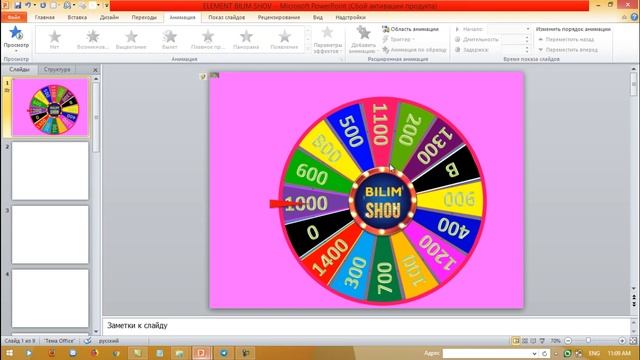Click the Заметки к слайду notes field
This screenshot has width=640, height=360.
(x=366, y=326)
